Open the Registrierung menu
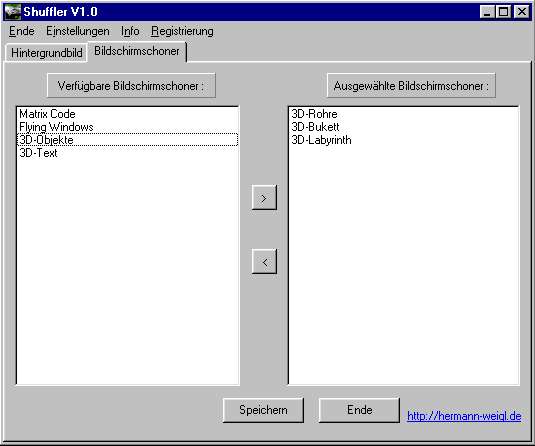This screenshot has height=446, width=535. [182, 31]
